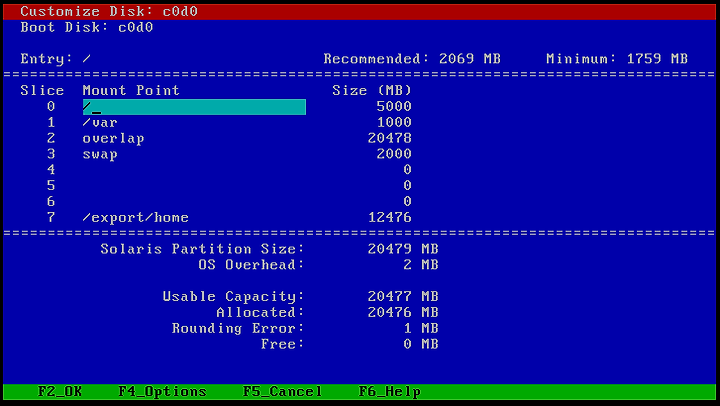
Task: Click the Recommended: 2069 MB text
Action: click(412, 59)
